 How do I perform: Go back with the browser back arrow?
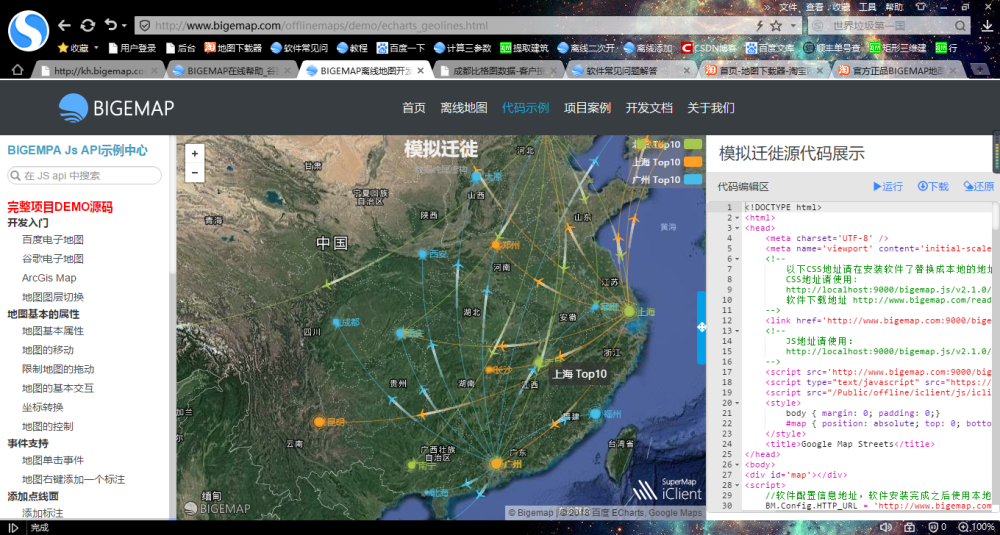pyautogui.click(x=64, y=26)
